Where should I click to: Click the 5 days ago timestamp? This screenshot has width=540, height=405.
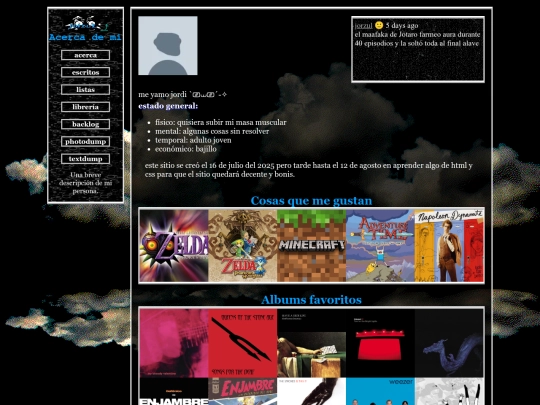click(402, 25)
